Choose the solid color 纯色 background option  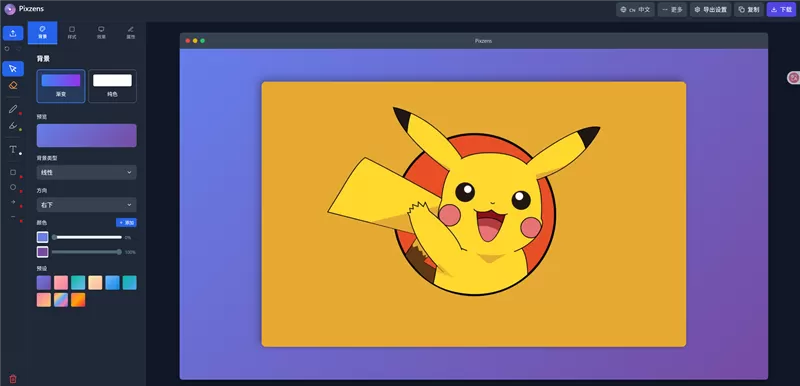pos(112,86)
